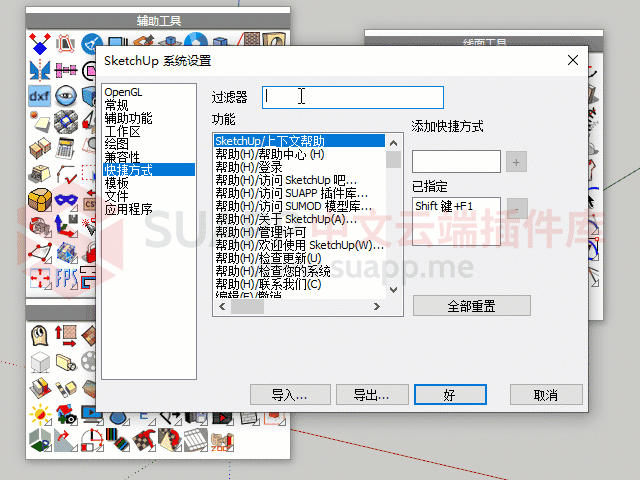Click the calculator icon in the toolbar
The width and height of the screenshot is (640, 480).
click(x=66, y=148)
